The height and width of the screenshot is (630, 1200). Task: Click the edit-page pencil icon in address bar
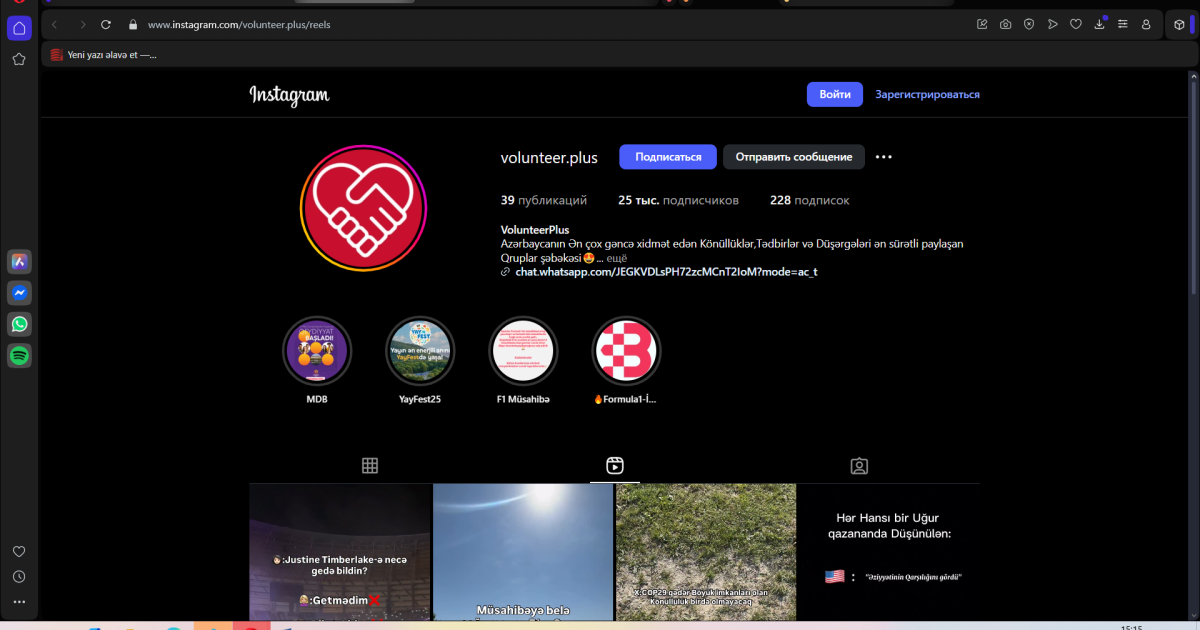tap(982, 24)
